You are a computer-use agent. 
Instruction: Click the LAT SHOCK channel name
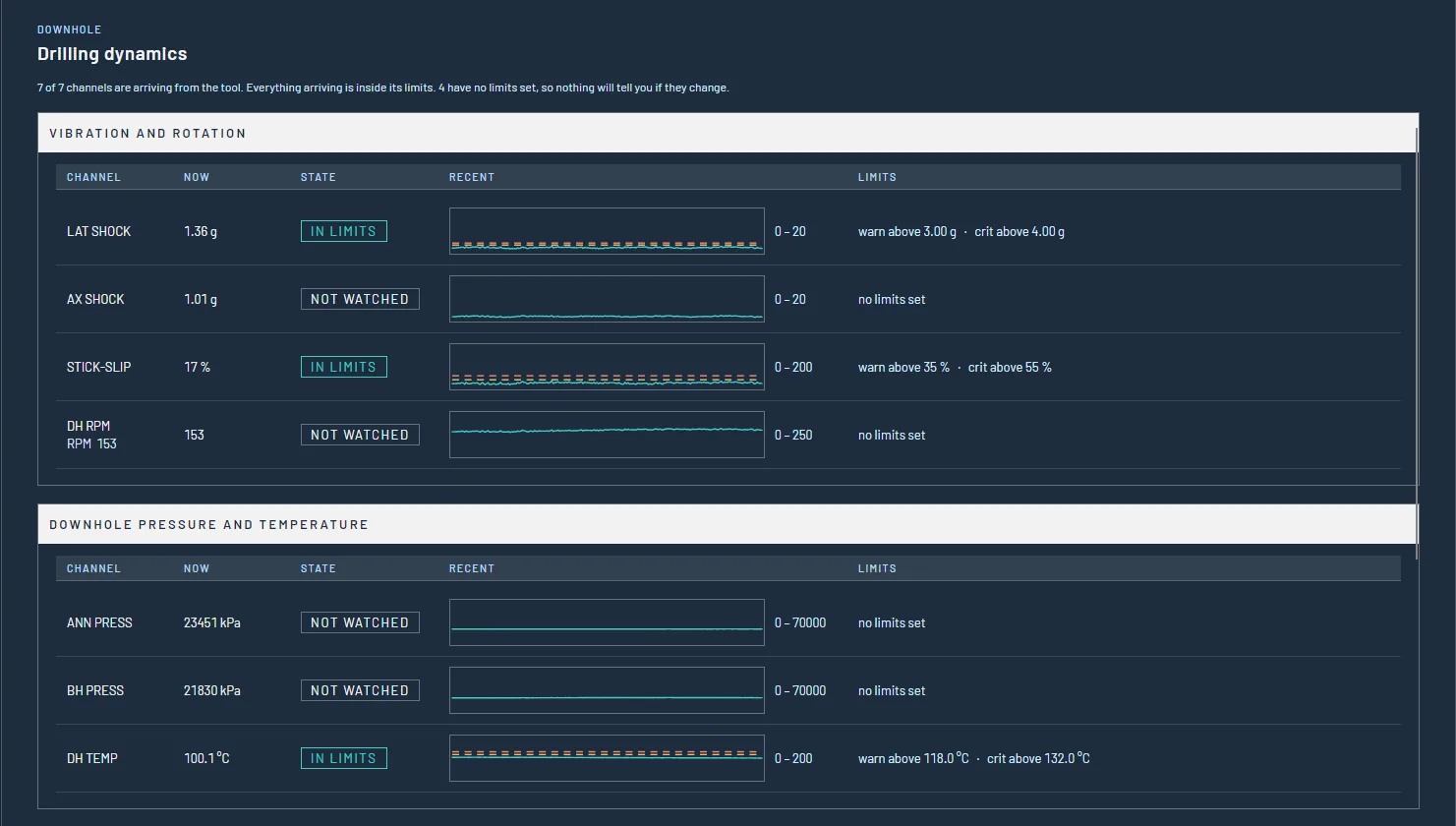(x=98, y=231)
